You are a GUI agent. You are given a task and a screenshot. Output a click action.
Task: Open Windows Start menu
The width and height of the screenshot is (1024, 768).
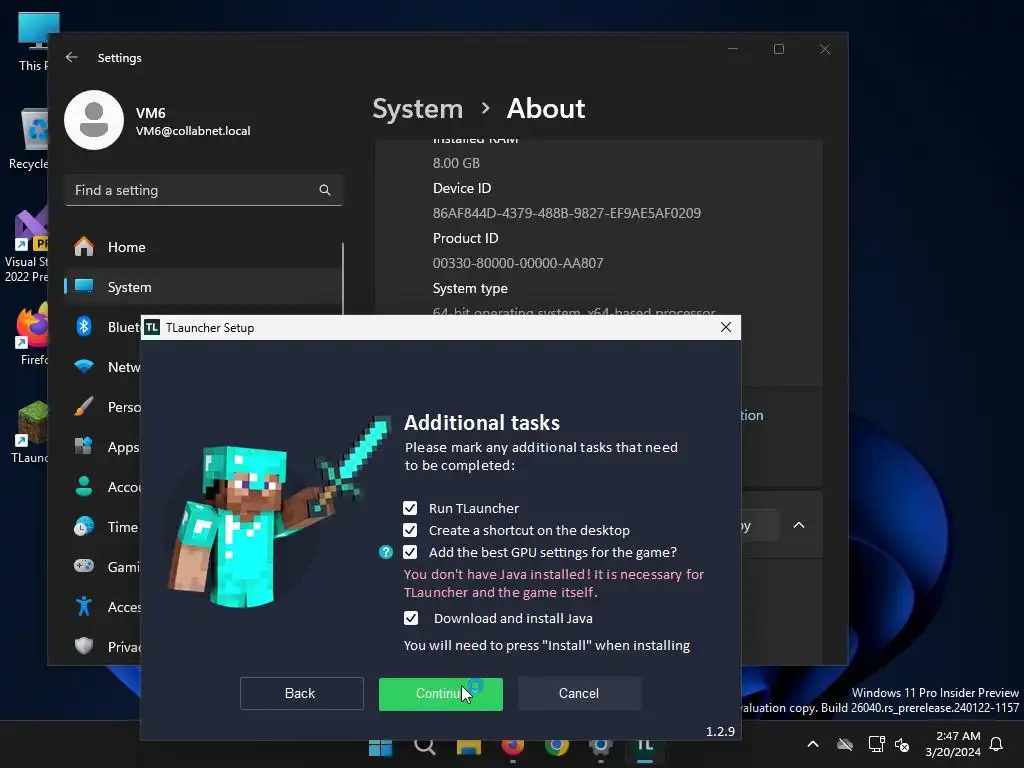[x=380, y=747]
